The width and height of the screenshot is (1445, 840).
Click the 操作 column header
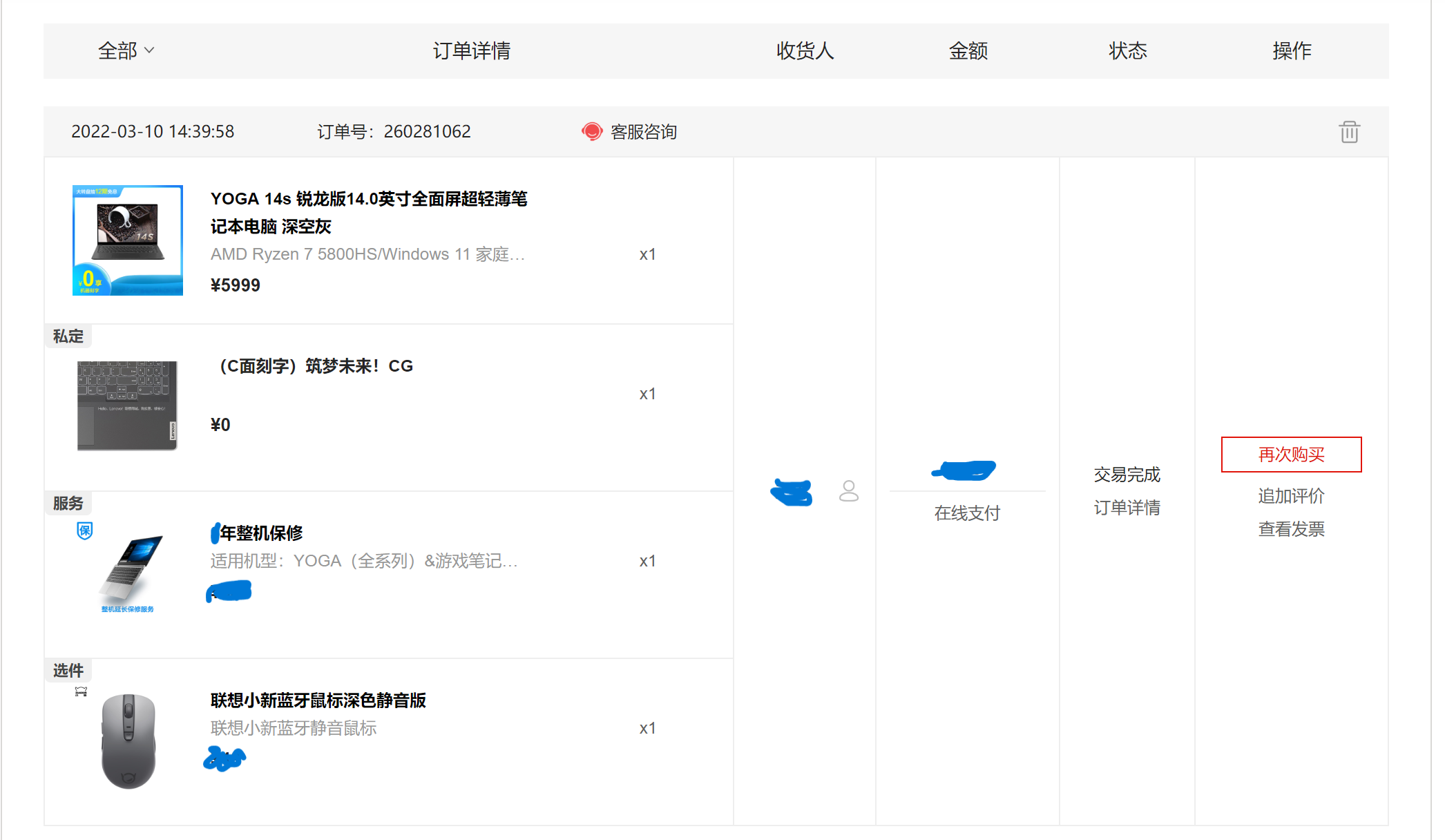pos(1292,50)
